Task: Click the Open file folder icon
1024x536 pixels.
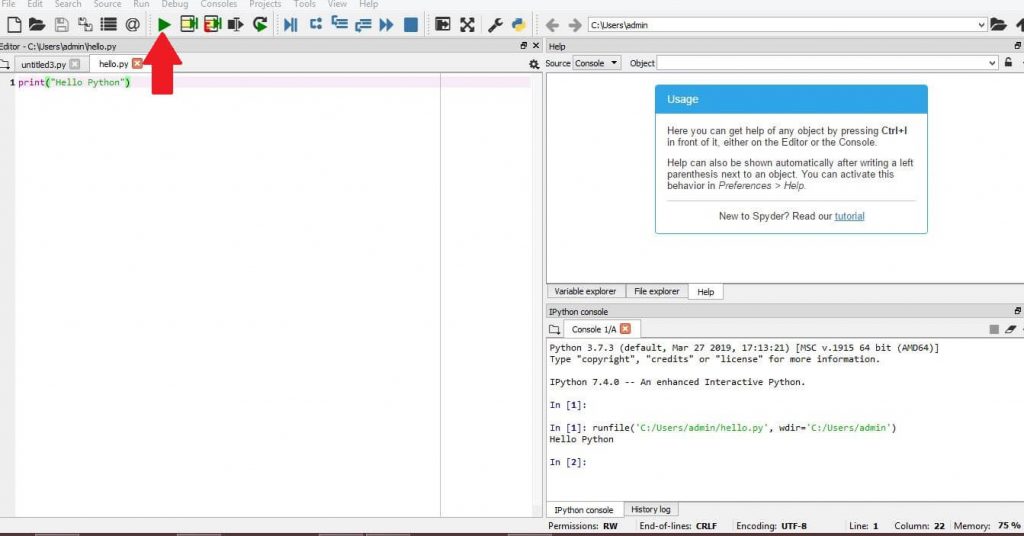Action: point(37,24)
